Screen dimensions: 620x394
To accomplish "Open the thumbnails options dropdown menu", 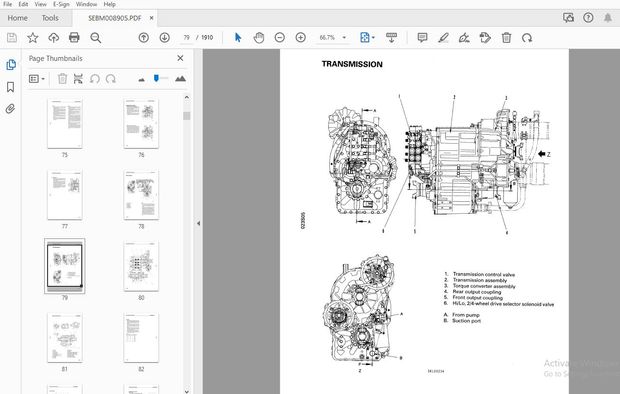I will (37, 79).
